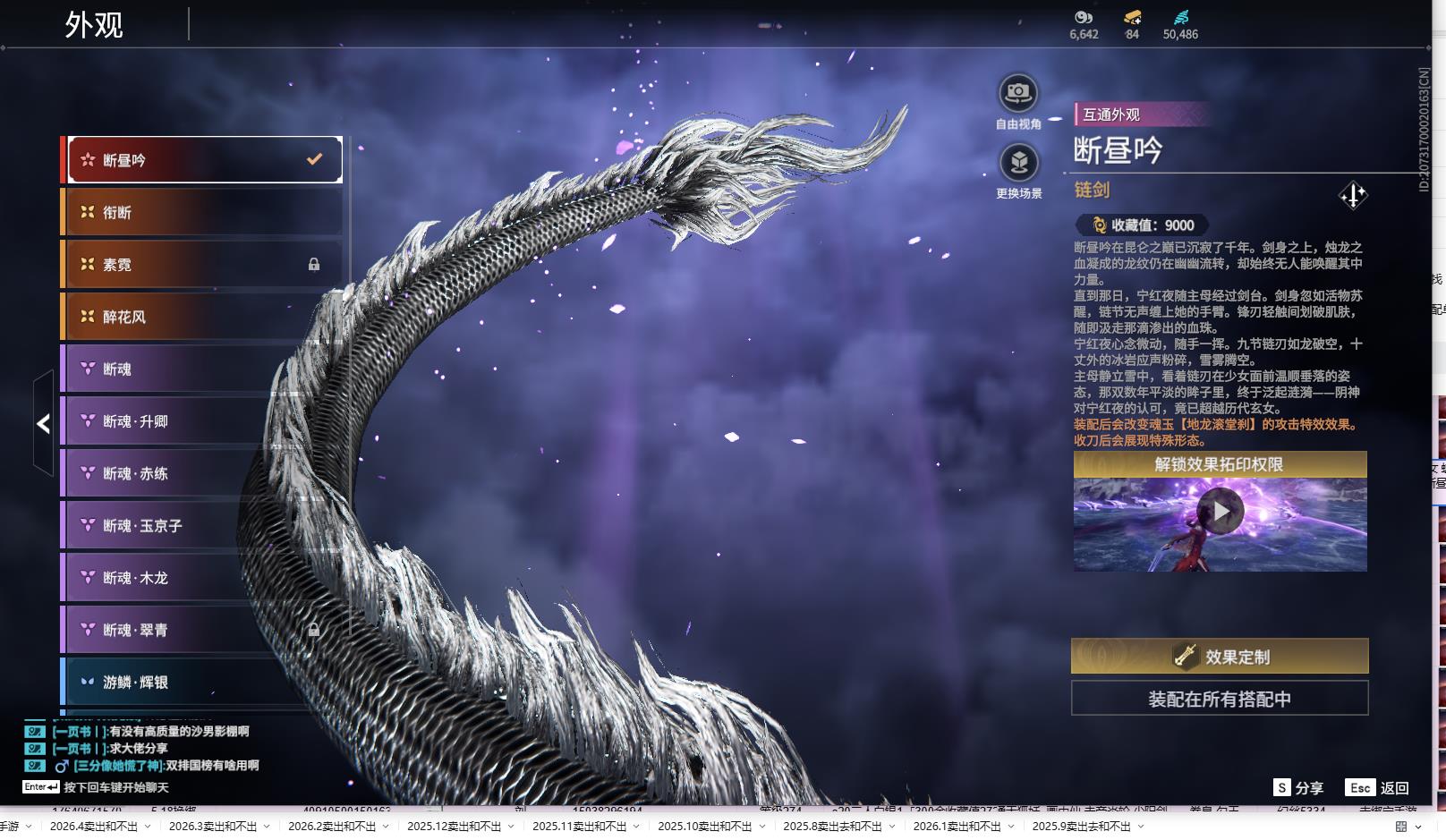Click the 自由视角 free camera icon

coord(1017,93)
